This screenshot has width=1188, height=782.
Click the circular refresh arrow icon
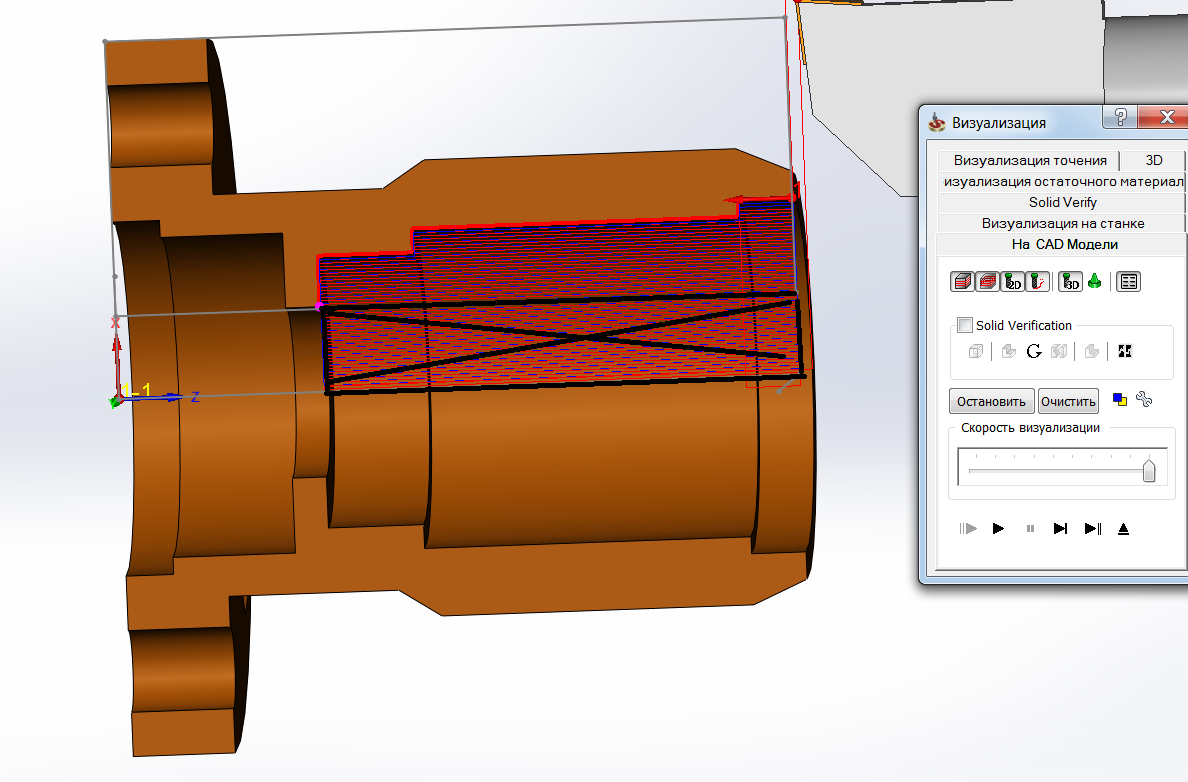(1033, 351)
